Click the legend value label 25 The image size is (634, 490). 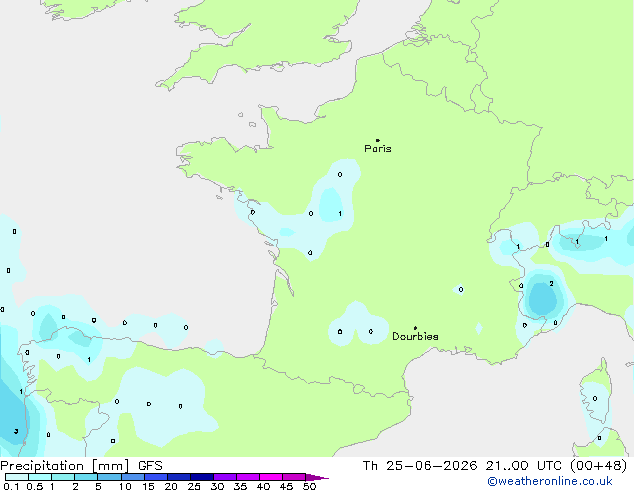(194, 486)
